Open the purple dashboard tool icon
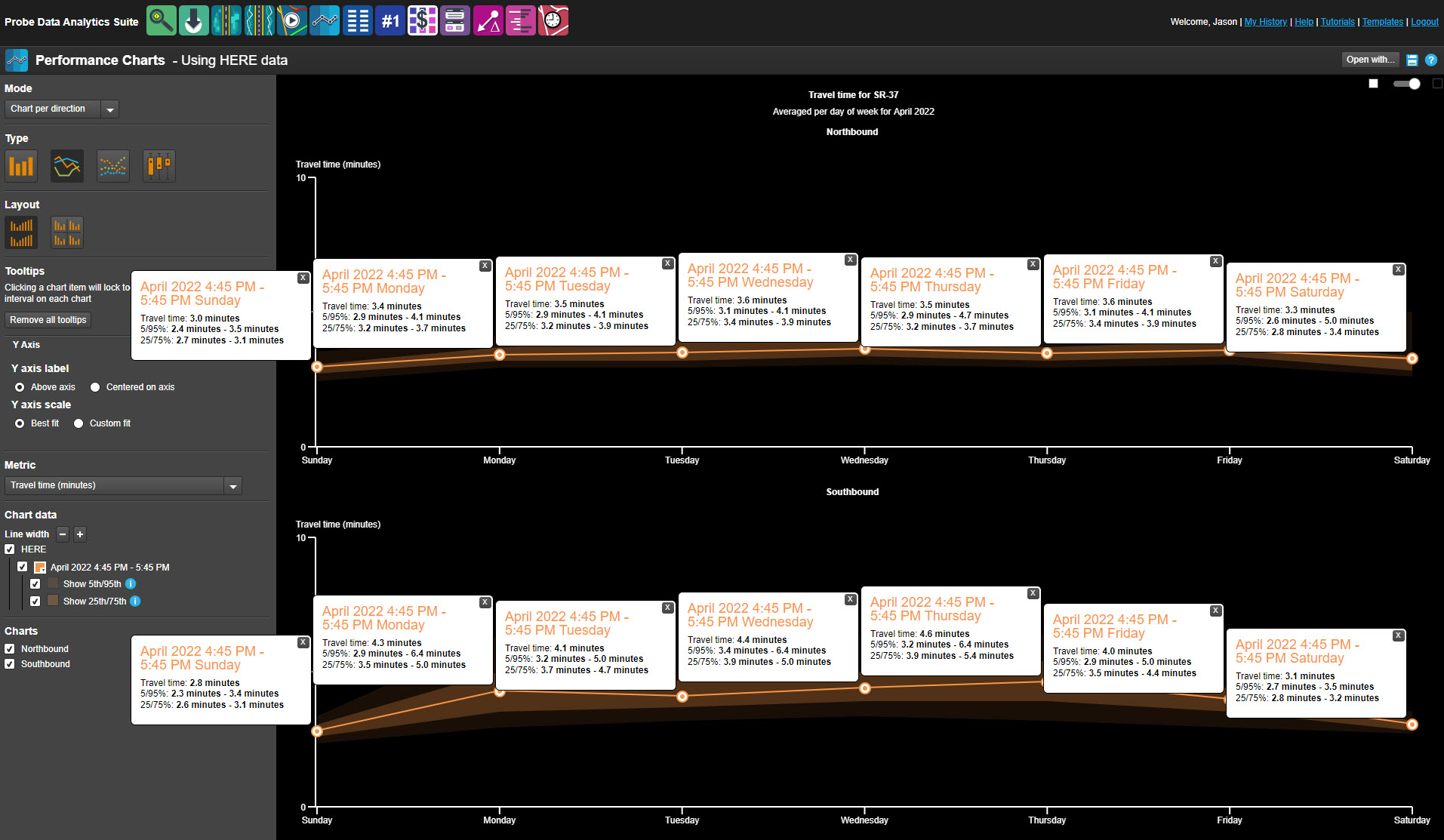This screenshot has width=1444, height=840. click(x=455, y=20)
